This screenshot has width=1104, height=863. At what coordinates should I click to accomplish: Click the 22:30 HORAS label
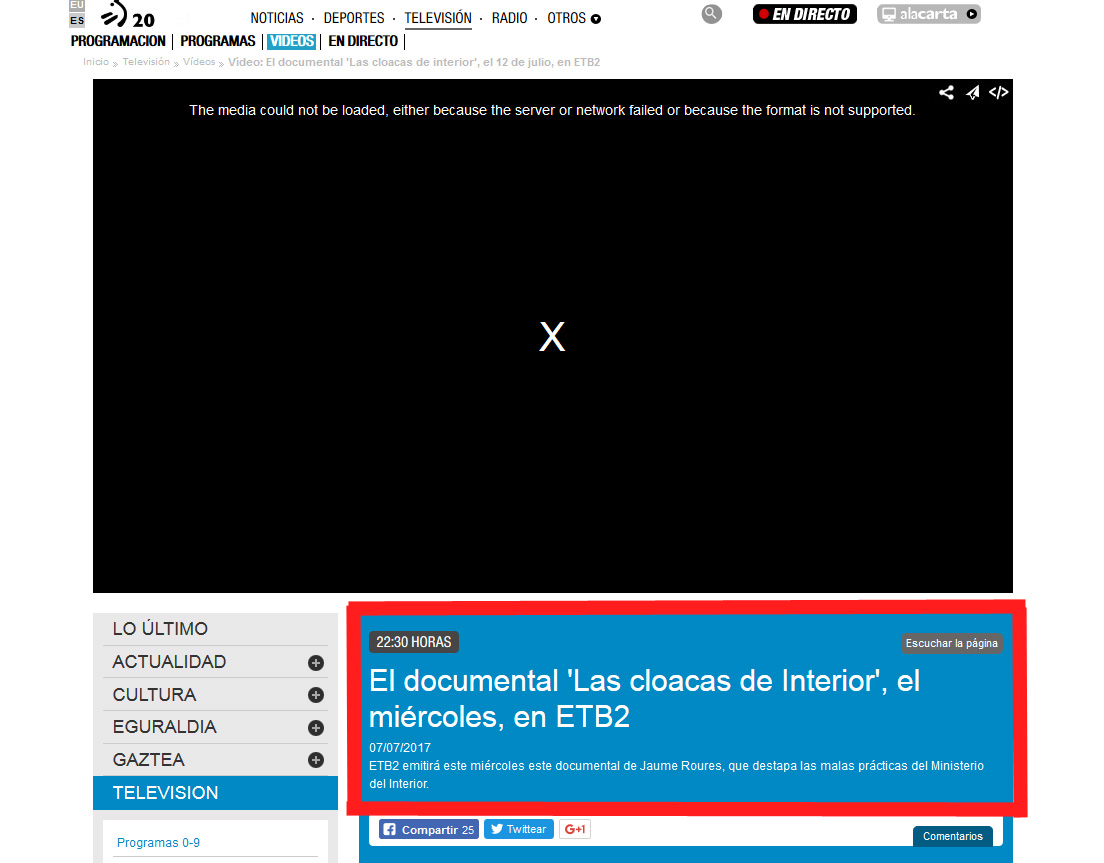[413, 642]
